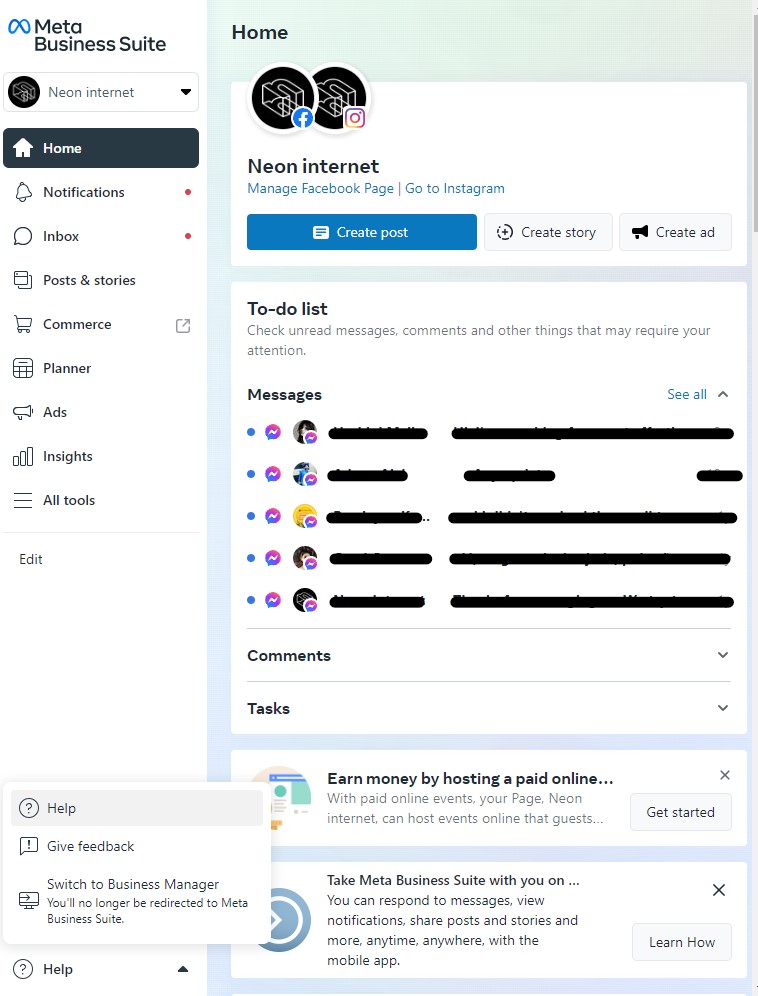
Task: Click the Create ad button
Action: tap(675, 232)
